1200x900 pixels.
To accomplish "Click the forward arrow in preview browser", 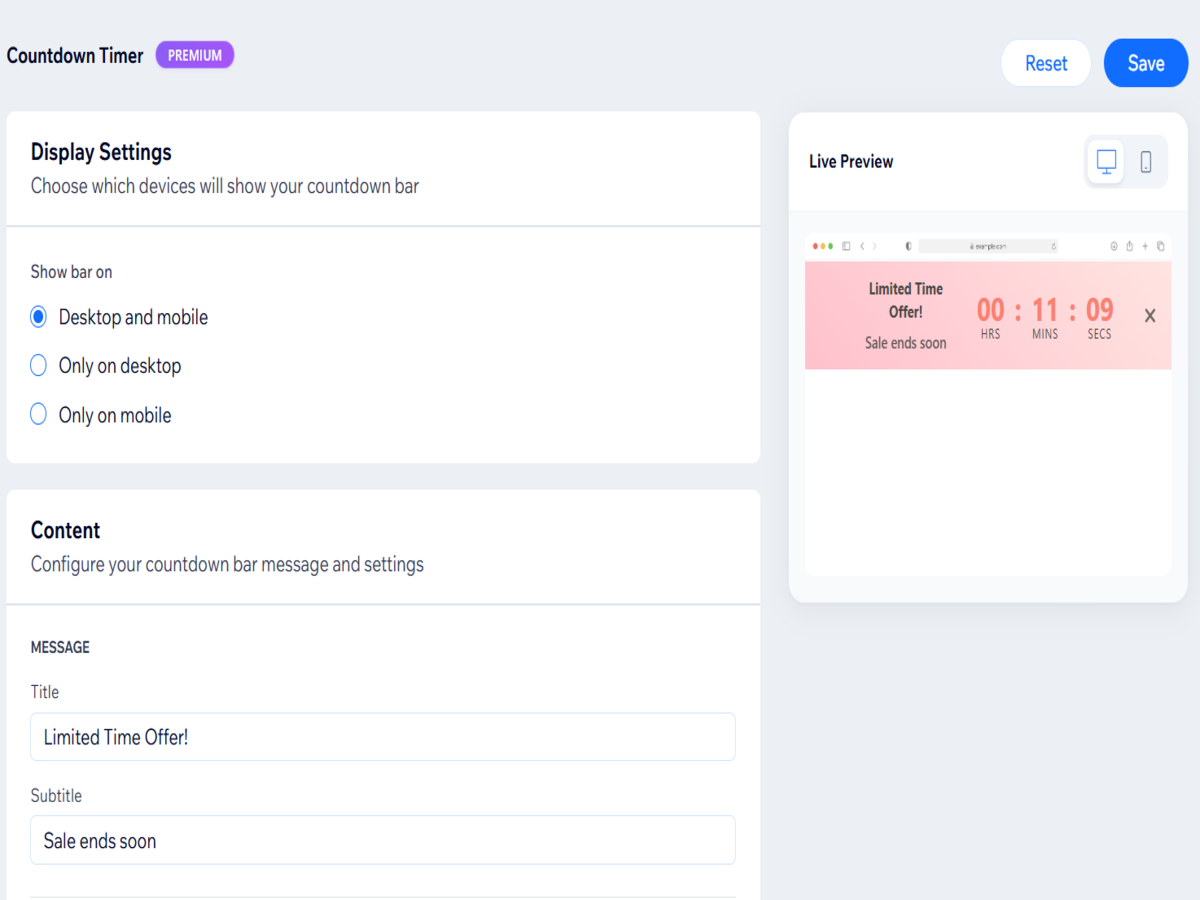I will [875, 246].
